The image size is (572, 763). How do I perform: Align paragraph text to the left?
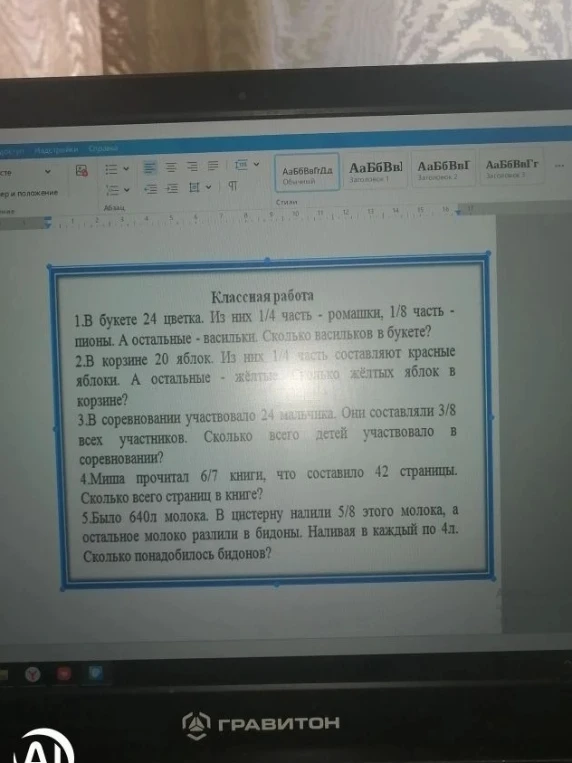pos(149,168)
